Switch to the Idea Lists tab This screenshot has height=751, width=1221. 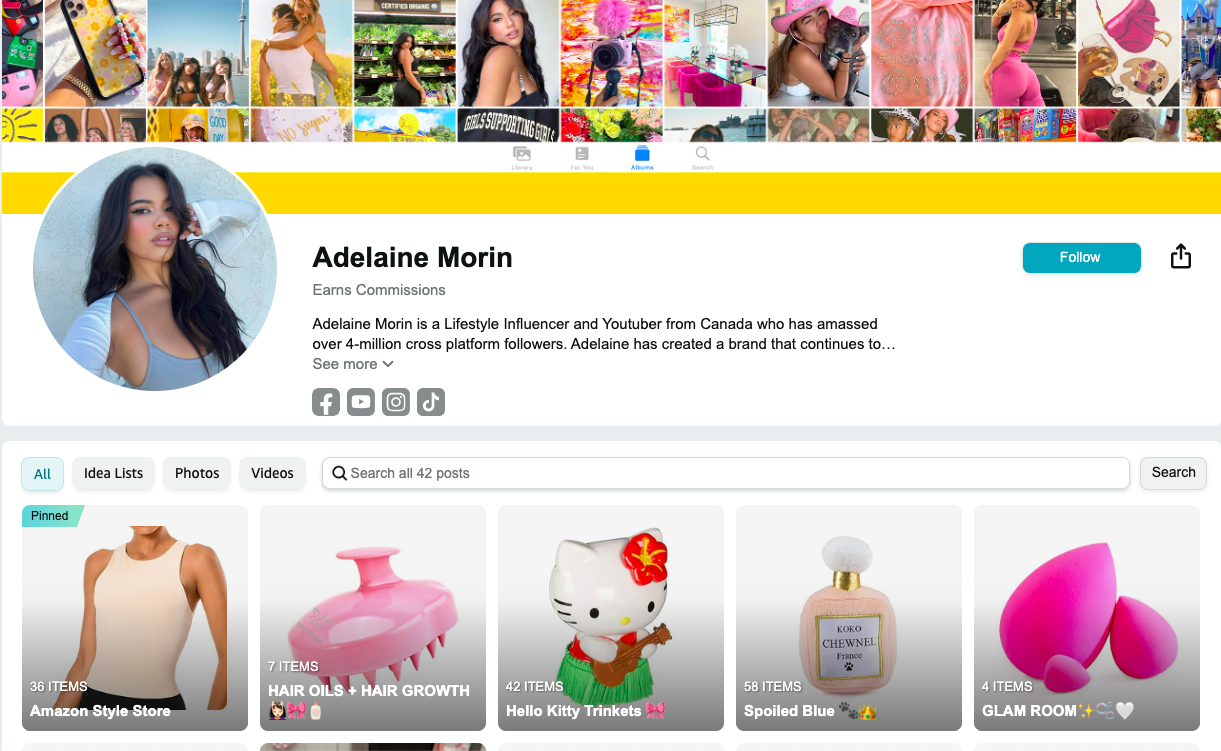click(114, 473)
